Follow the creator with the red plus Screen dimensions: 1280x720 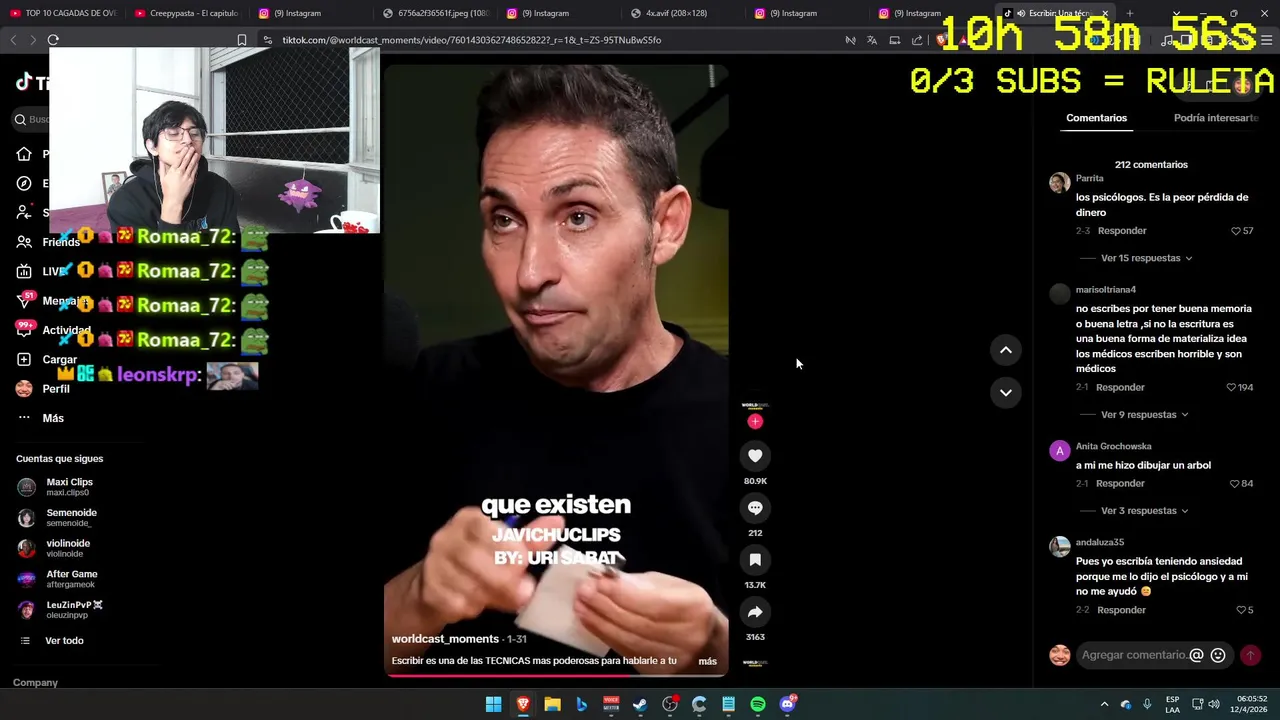(755, 422)
